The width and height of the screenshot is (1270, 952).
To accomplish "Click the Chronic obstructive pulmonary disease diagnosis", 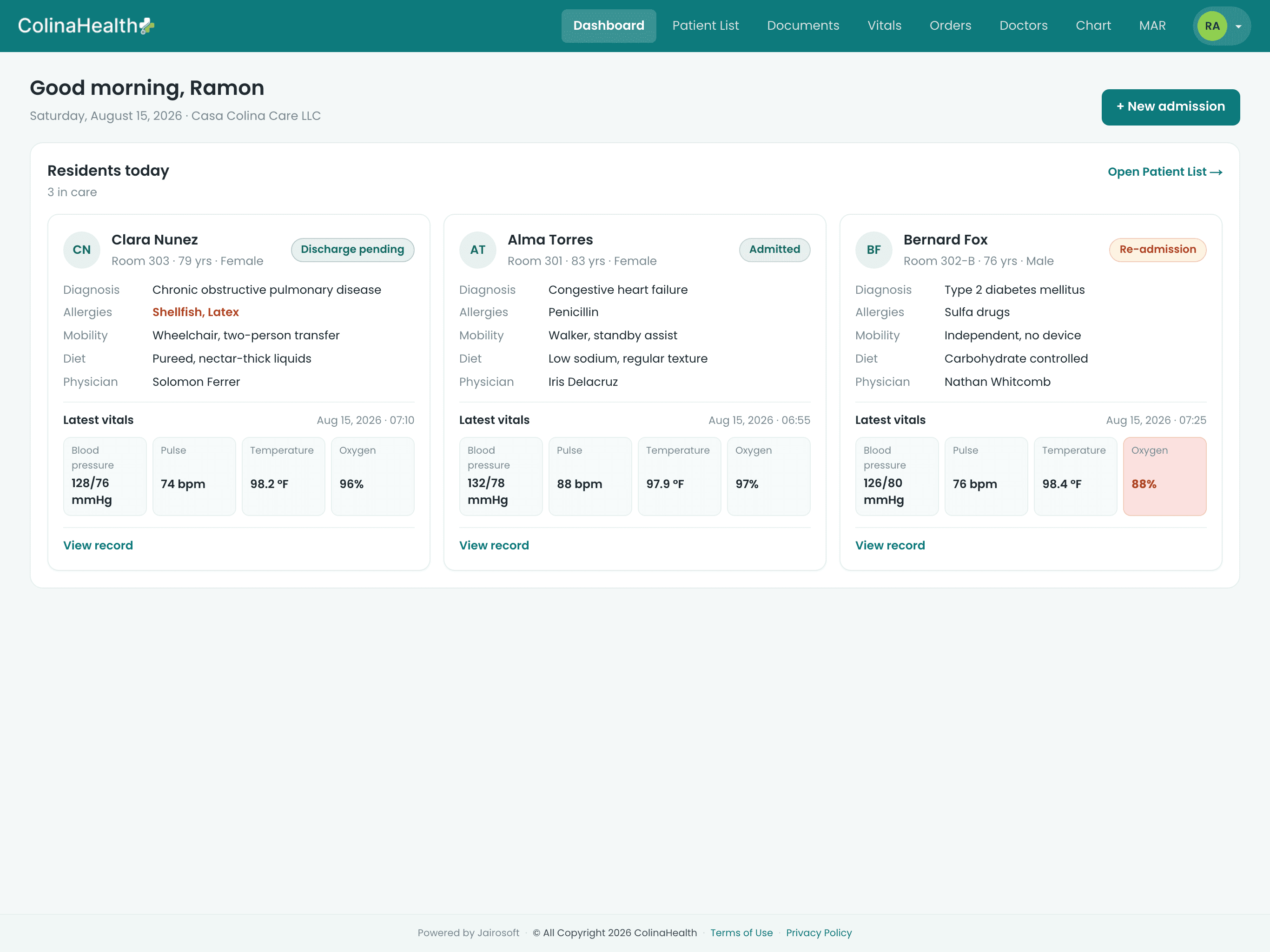I will tap(266, 290).
